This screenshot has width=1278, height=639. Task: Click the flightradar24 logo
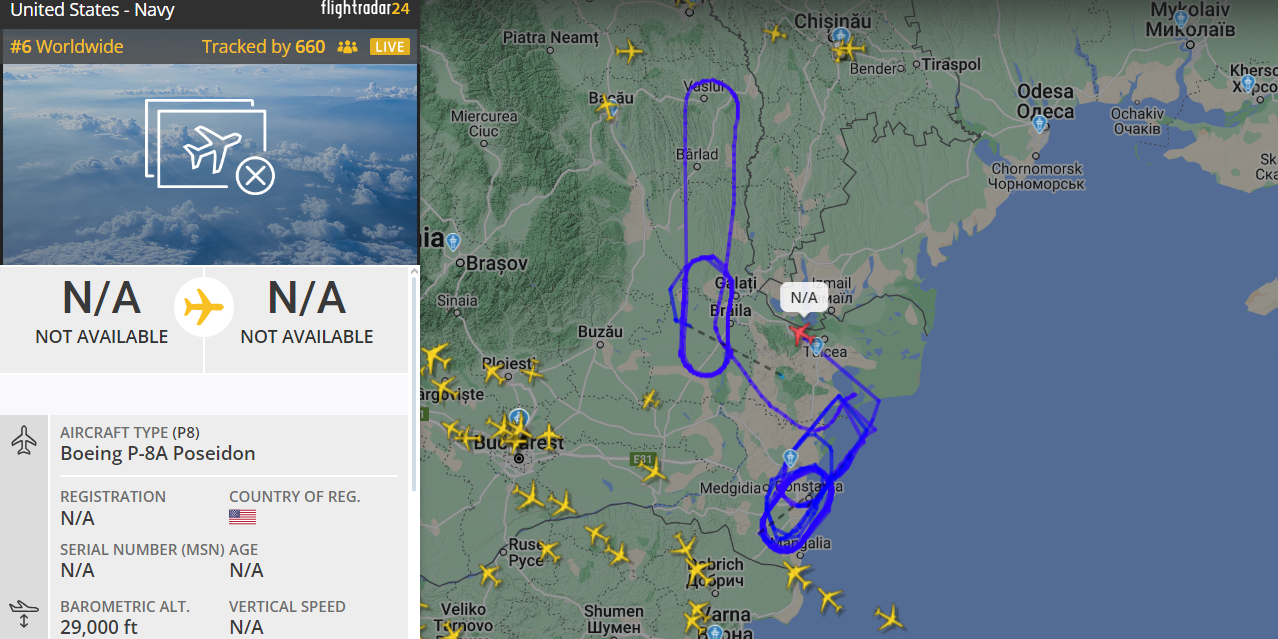[x=365, y=10]
